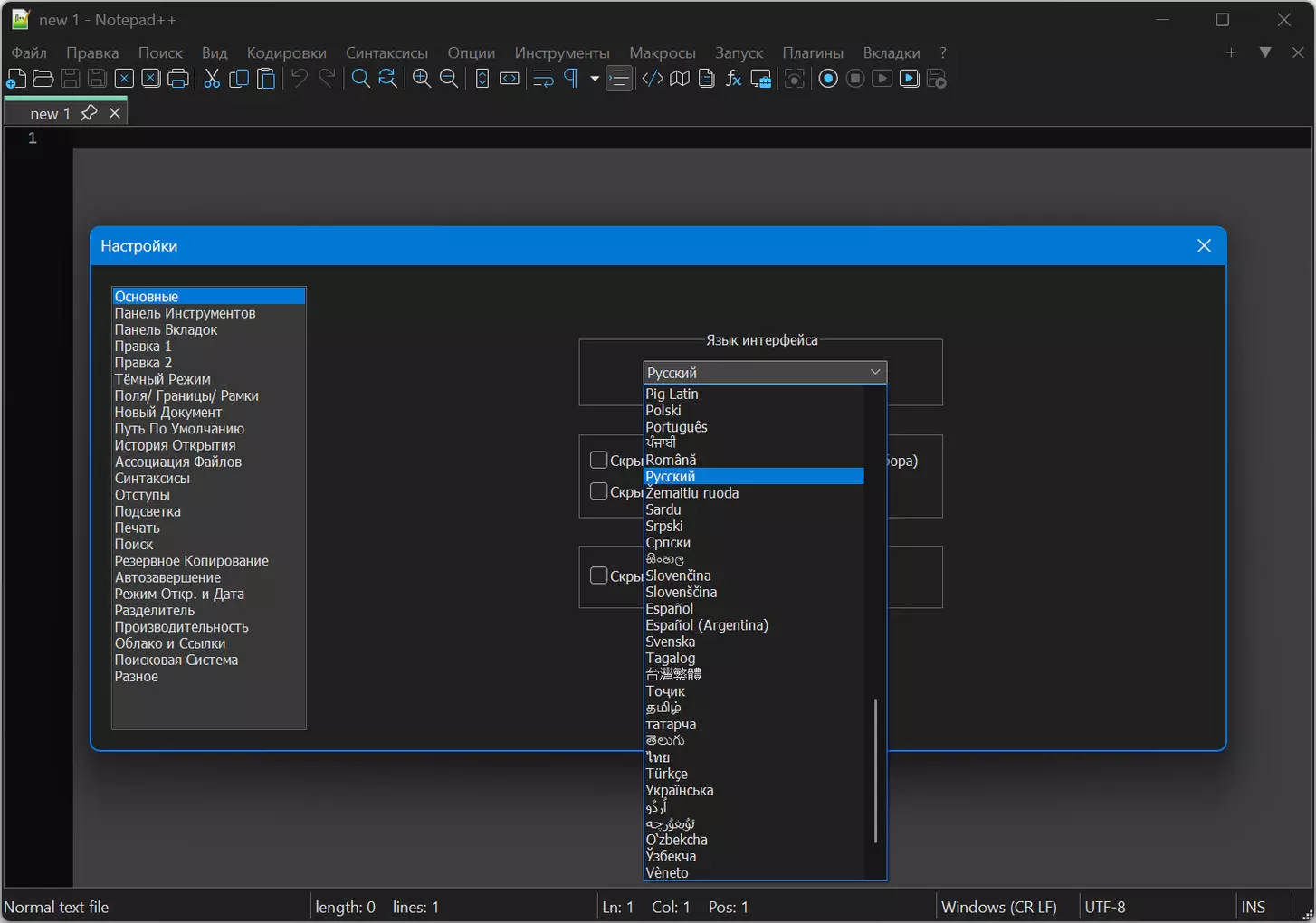
Task: Open the Макросы menu
Action: [663, 52]
